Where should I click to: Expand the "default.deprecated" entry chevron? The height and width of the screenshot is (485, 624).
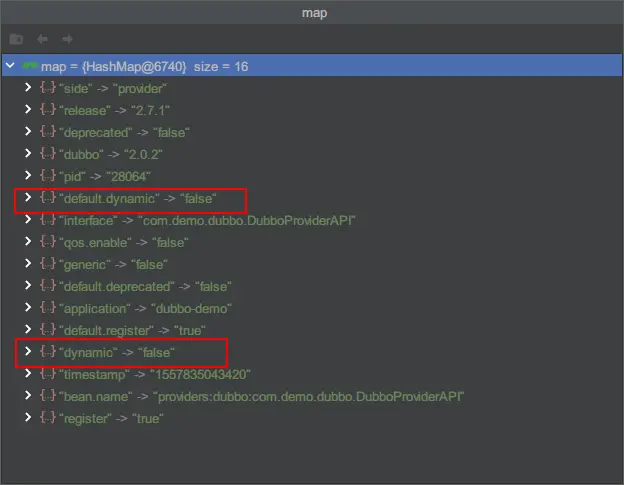28,286
